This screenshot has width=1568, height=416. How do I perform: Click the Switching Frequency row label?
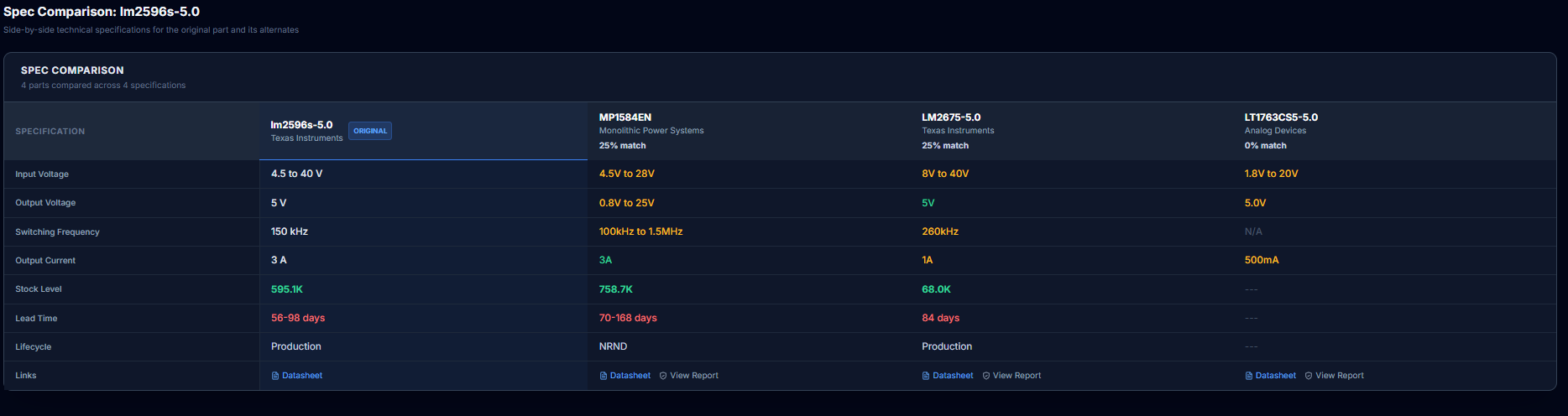pos(57,232)
